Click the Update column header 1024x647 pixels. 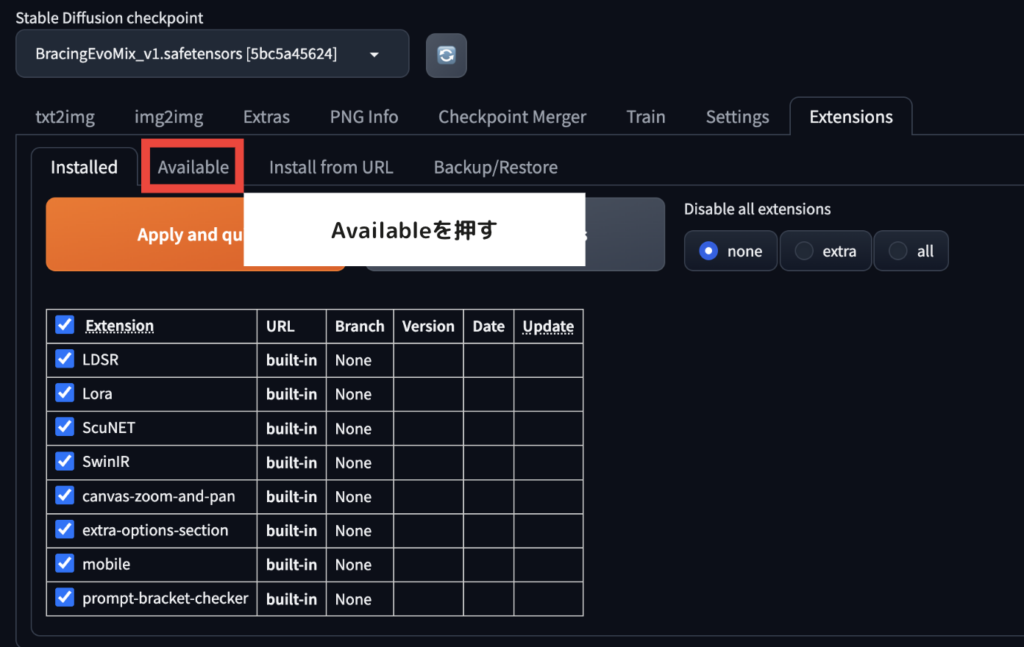pyautogui.click(x=548, y=326)
